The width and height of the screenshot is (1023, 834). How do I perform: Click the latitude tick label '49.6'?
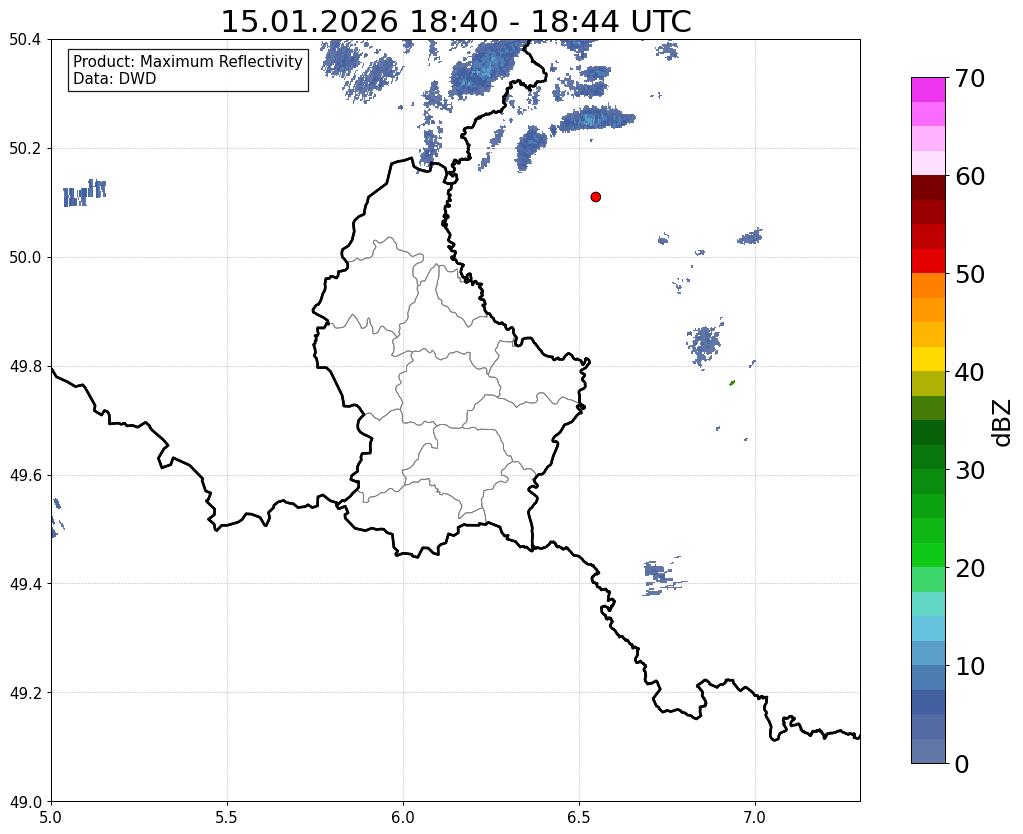25,476
